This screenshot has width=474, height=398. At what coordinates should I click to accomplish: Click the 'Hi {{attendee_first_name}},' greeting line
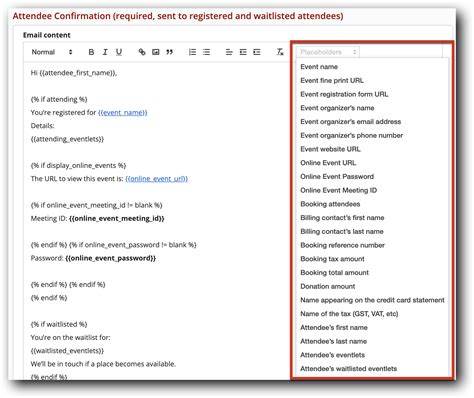point(74,73)
